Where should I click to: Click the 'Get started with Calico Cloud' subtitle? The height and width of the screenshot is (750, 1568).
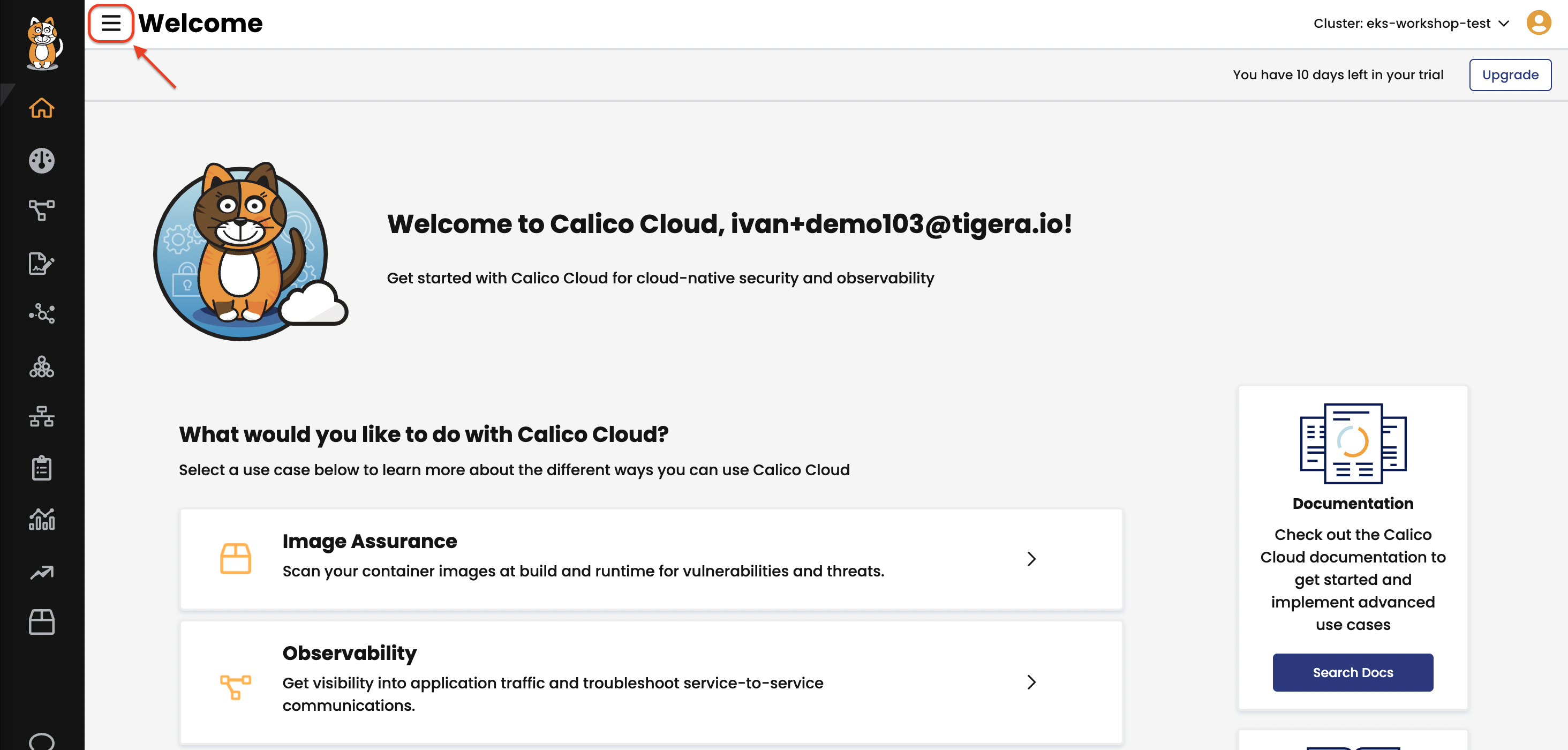coord(660,278)
